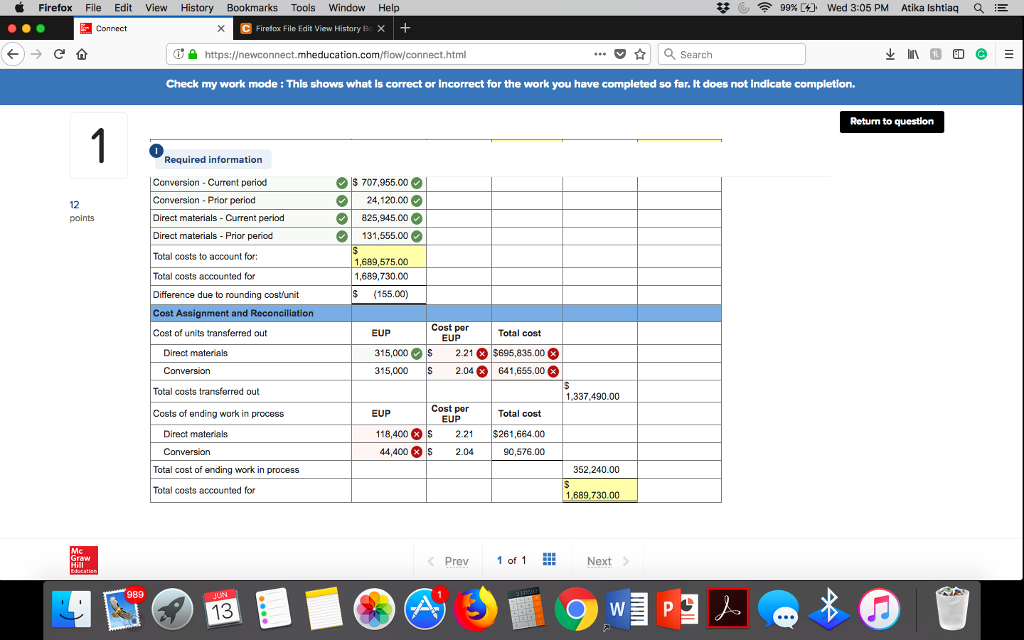Launch Microsoft Word from the dock
The width and height of the screenshot is (1024, 640).
(626, 607)
